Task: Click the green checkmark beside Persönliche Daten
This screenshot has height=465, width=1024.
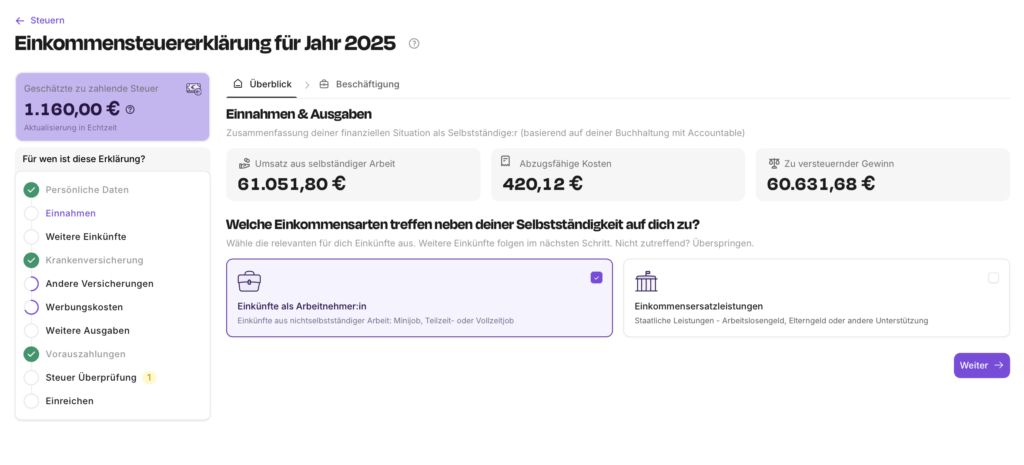Action: point(31,190)
